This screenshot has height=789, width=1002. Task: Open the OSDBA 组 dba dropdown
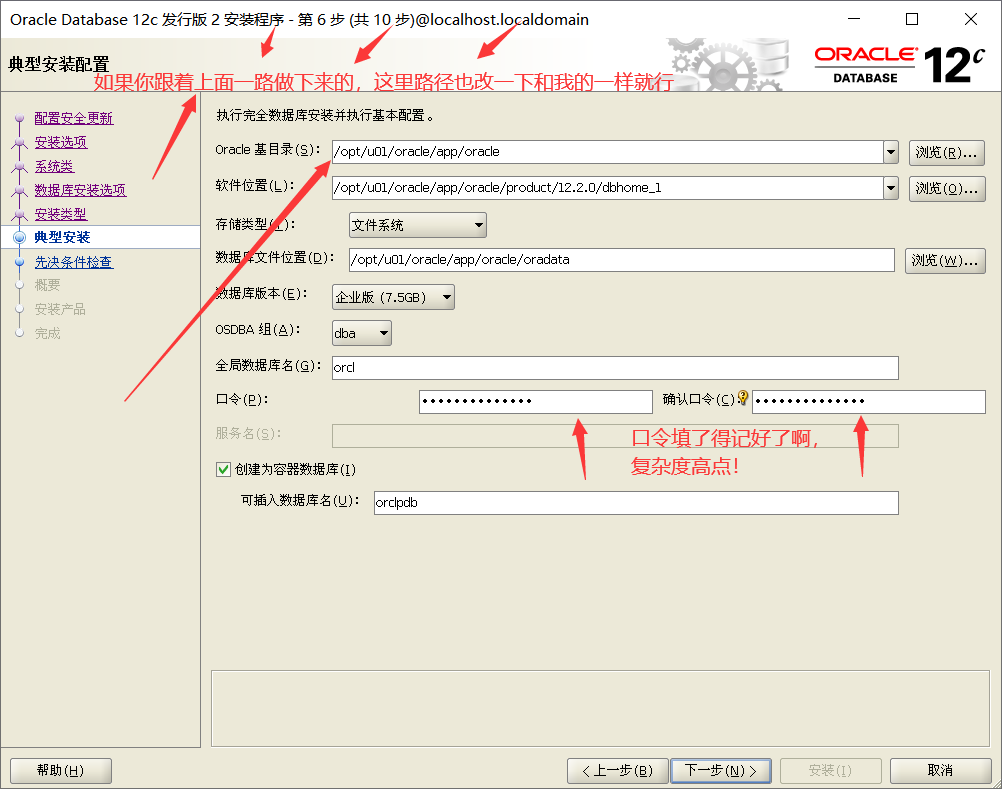click(362, 333)
